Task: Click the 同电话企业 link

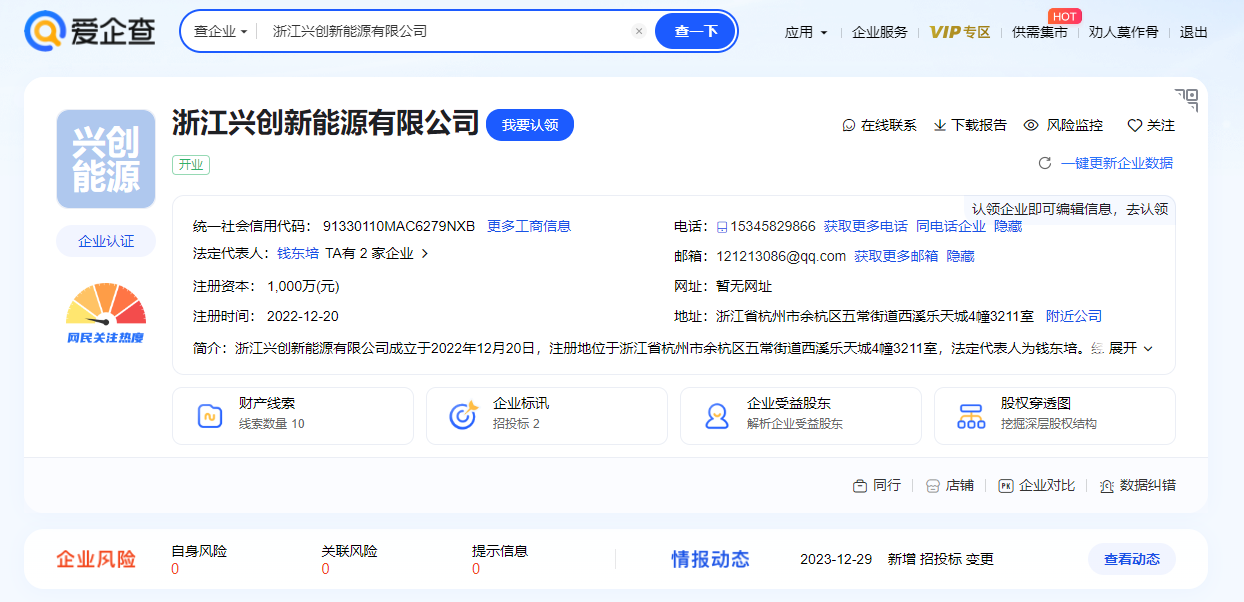Action: (x=951, y=226)
